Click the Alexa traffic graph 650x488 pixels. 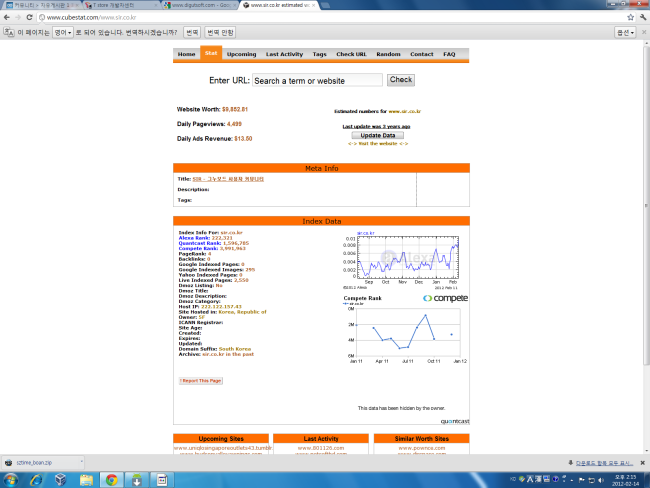401,260
